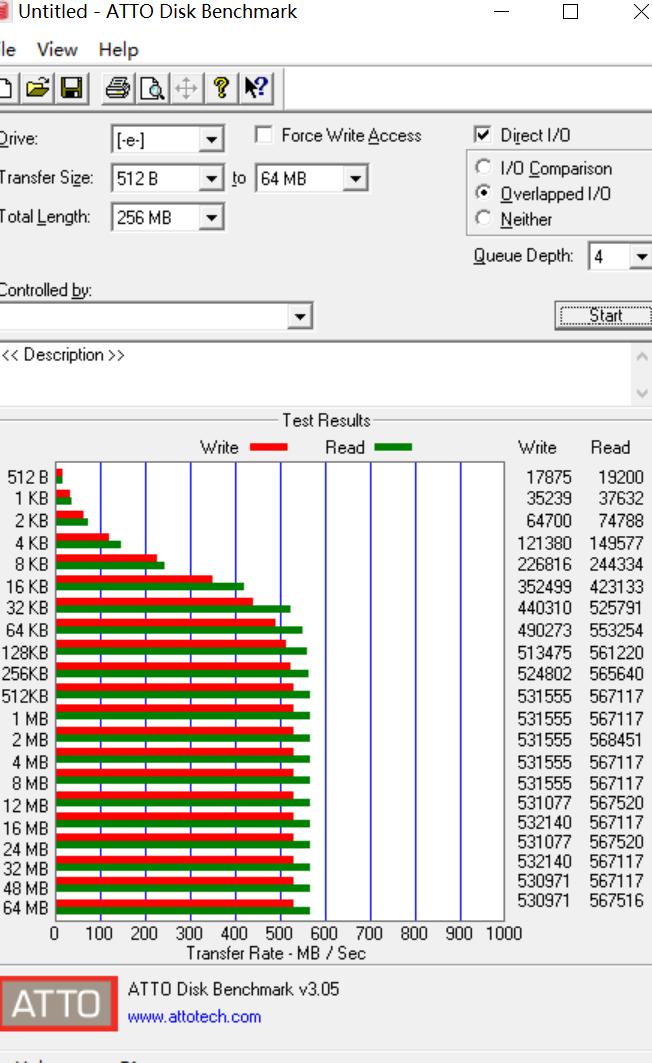Click the read value 568451
652x1063 pixels.
616,740
